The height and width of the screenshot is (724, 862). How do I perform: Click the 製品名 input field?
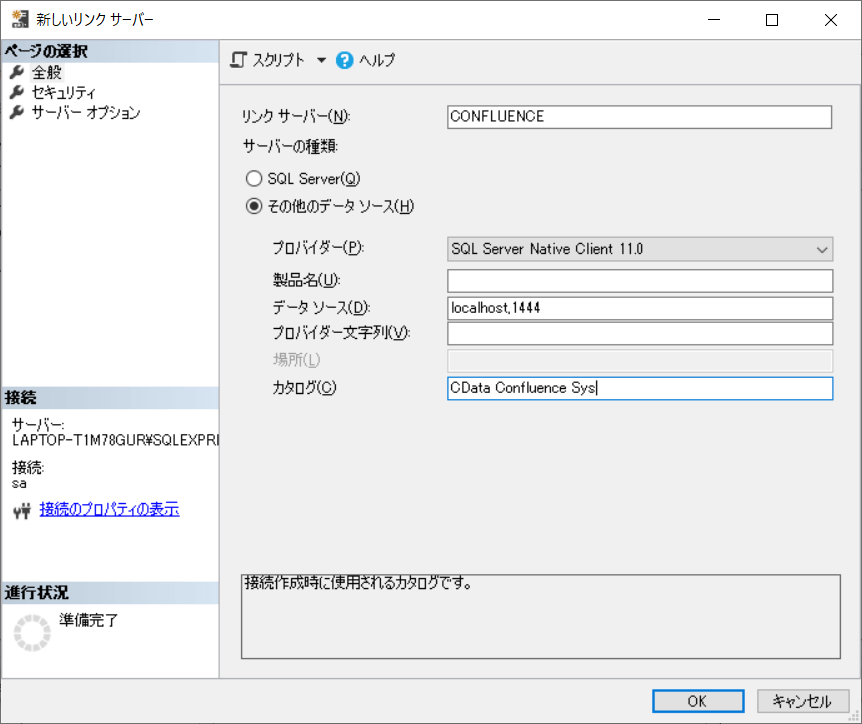[640, 281]
